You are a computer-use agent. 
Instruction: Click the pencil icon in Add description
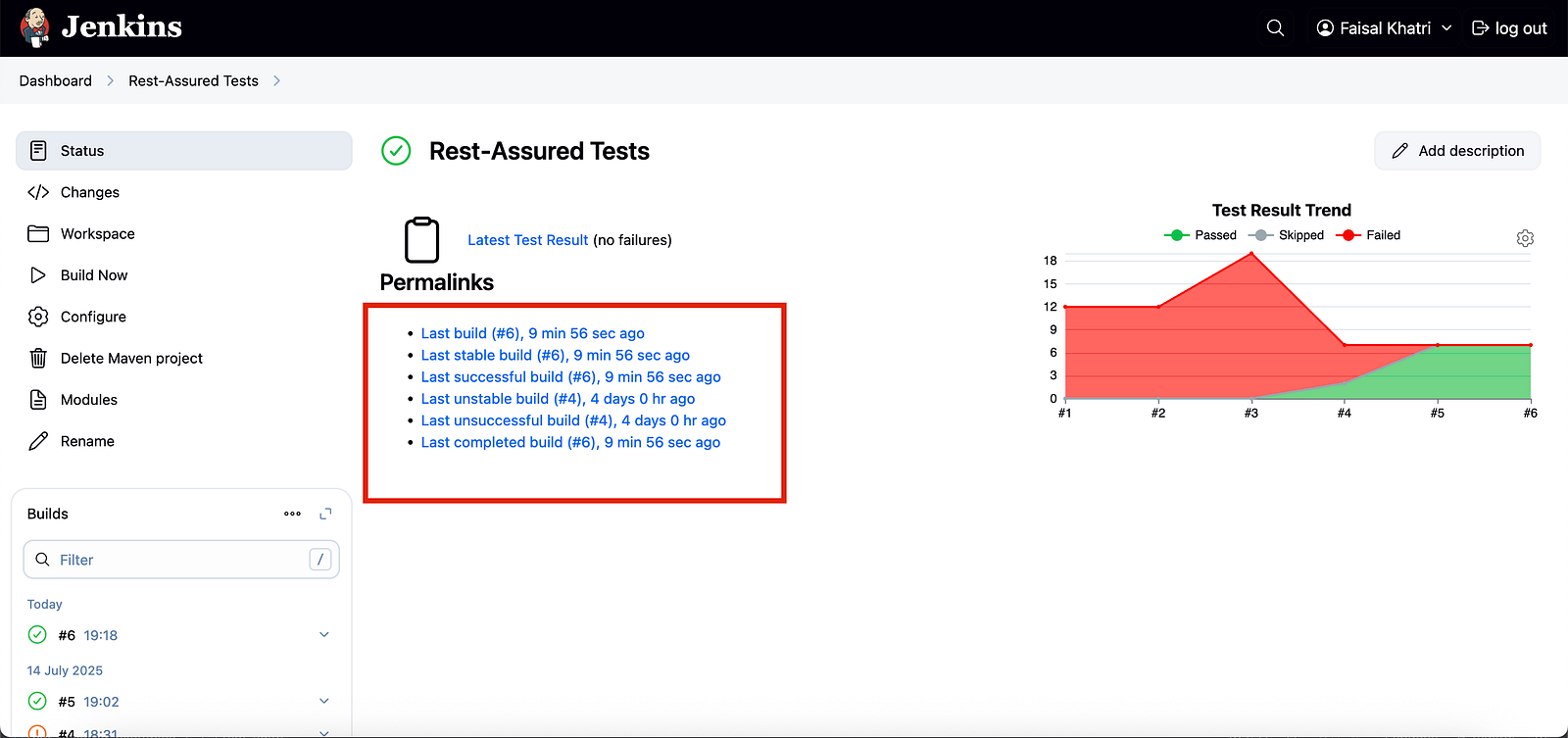tap(1399, 151)
